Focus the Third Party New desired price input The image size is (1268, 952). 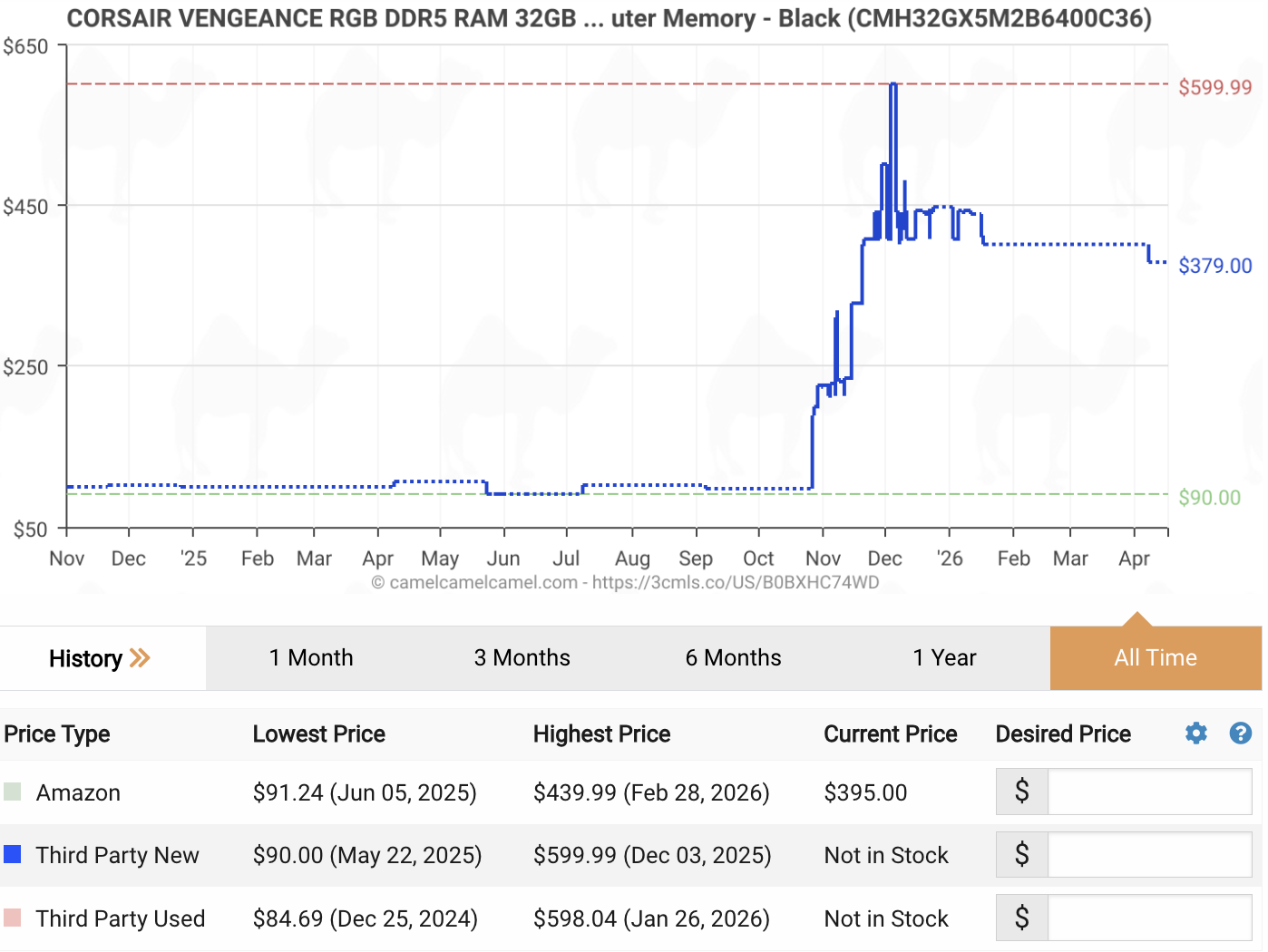(1149, 854)
